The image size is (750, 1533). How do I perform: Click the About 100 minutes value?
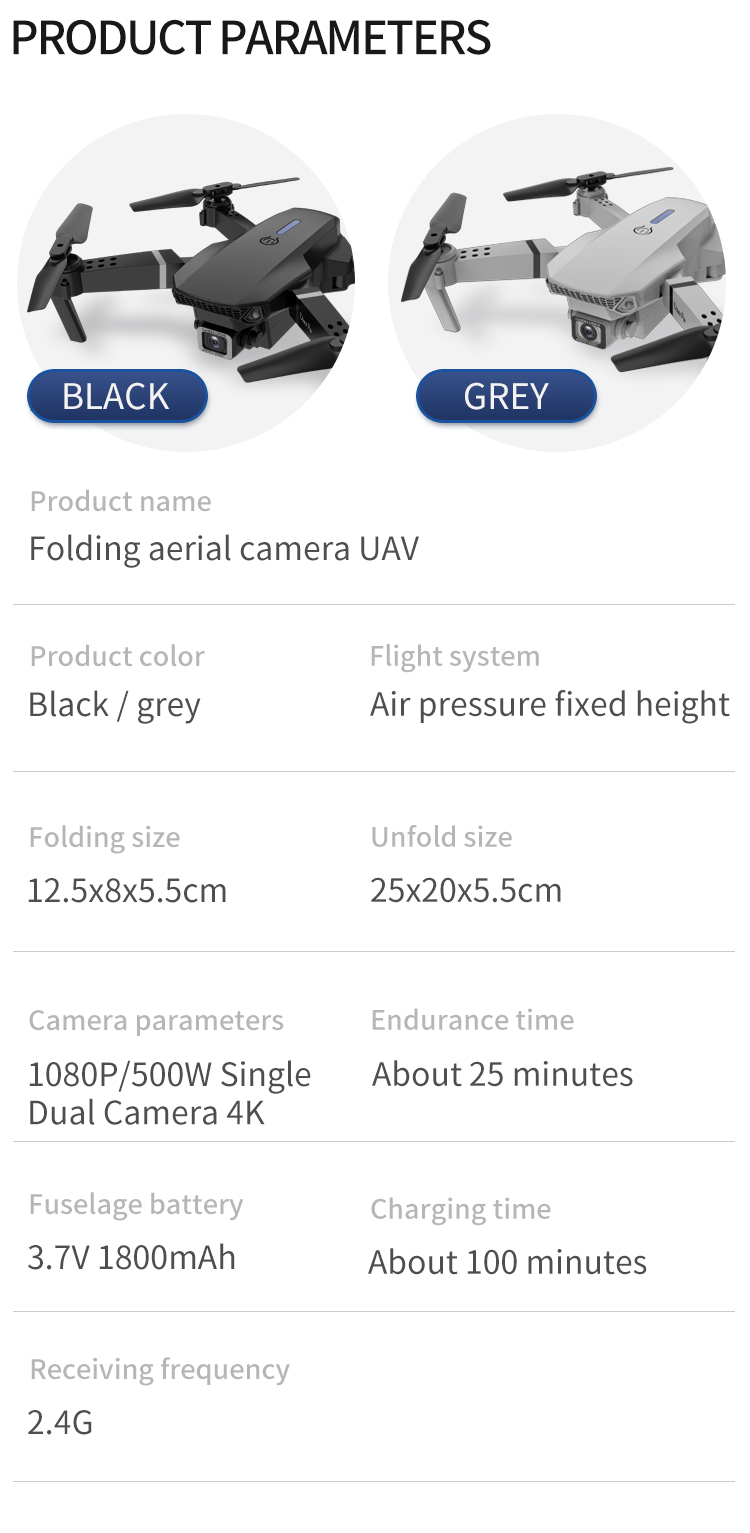coord(508,1262)
